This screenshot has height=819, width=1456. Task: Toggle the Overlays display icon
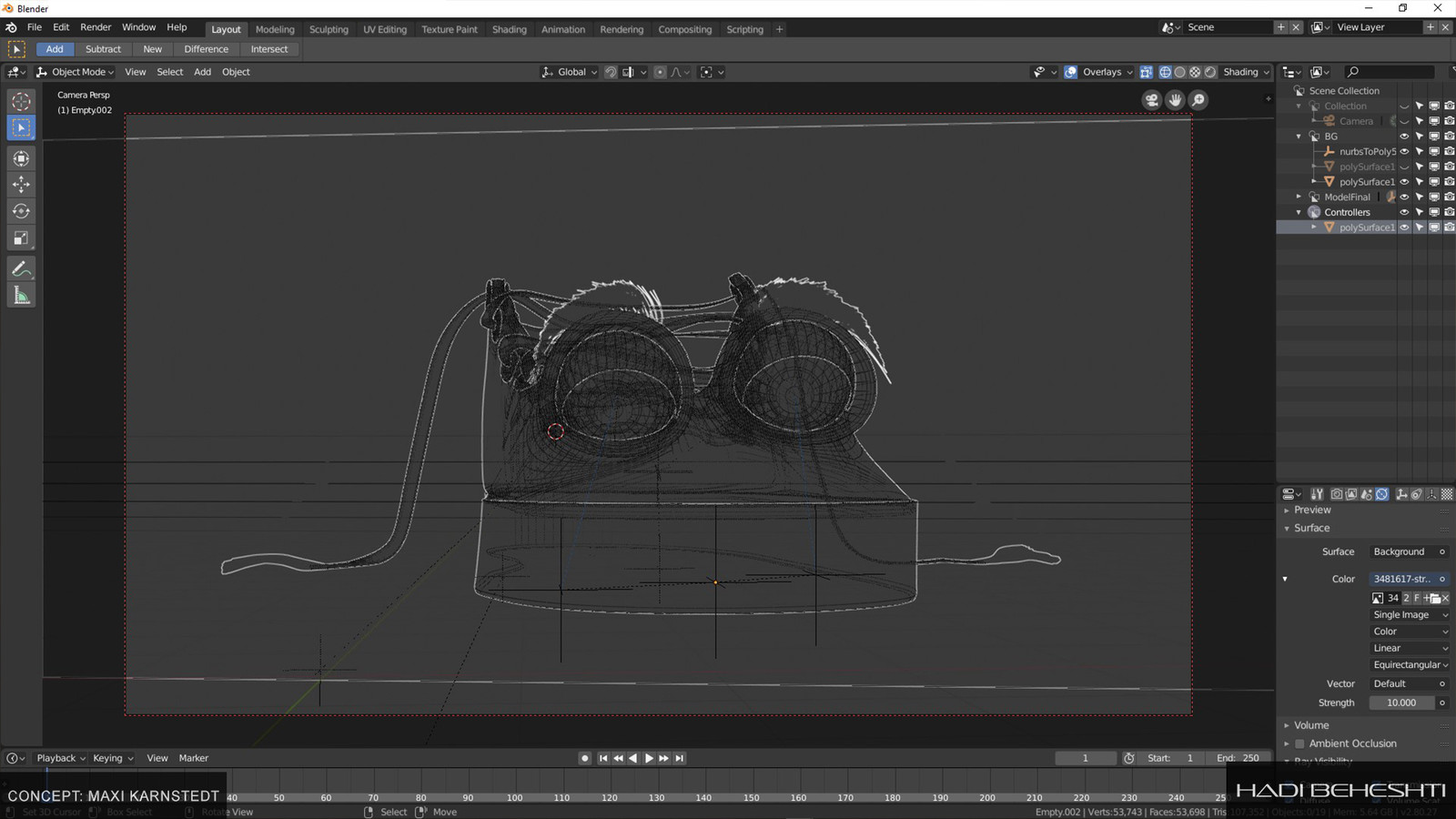click(x=1071, y=72)
